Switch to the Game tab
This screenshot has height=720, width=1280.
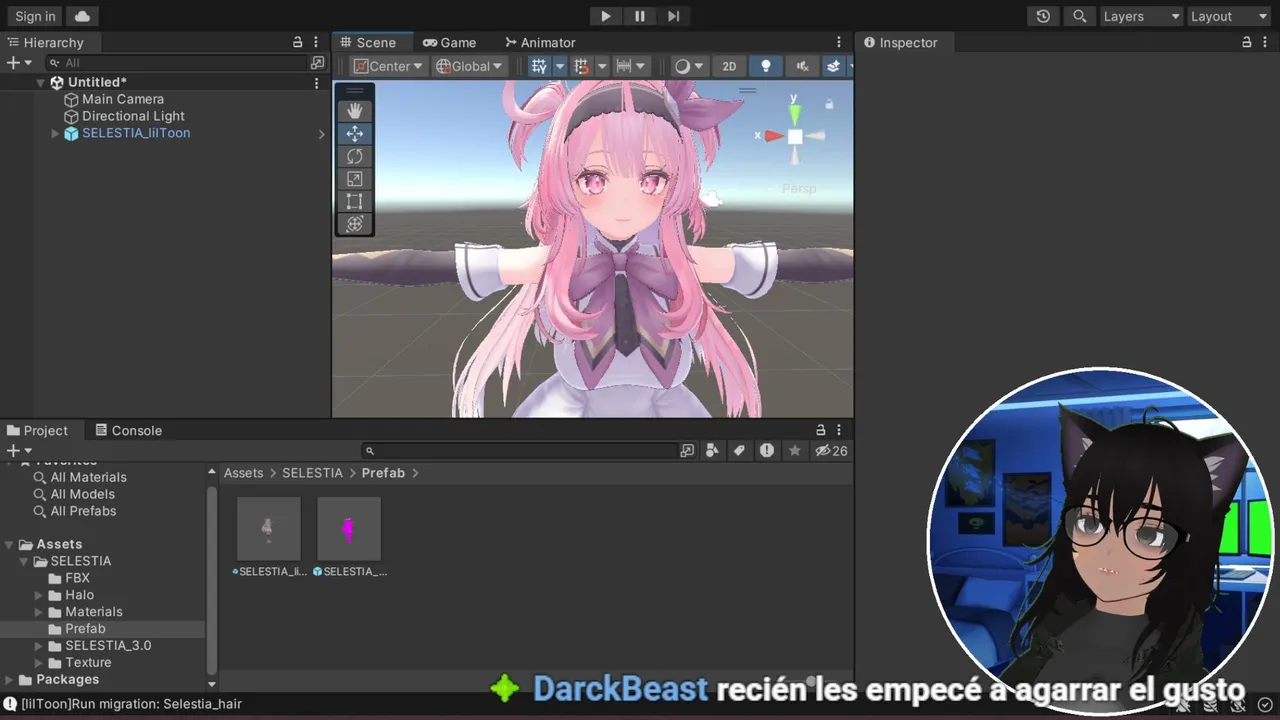click(x=450, y=42)
